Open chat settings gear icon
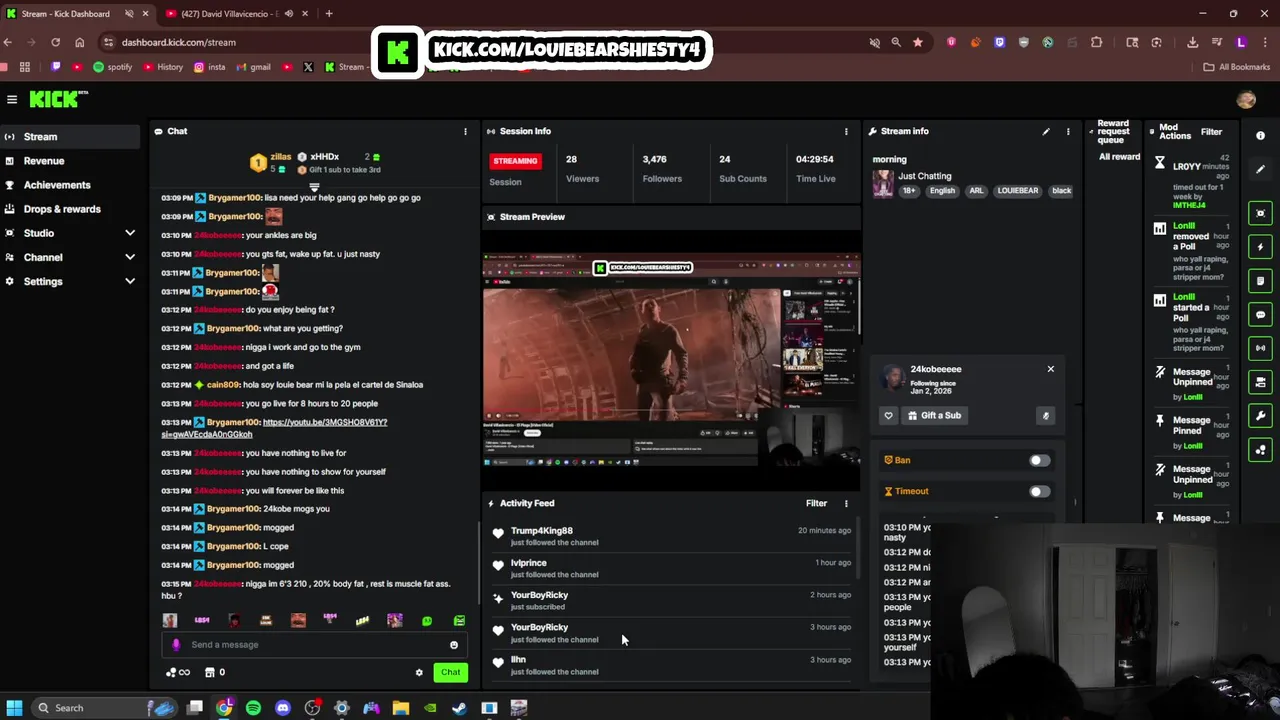The width and height of the screenshot is (1280, 720). pos(419,673)
